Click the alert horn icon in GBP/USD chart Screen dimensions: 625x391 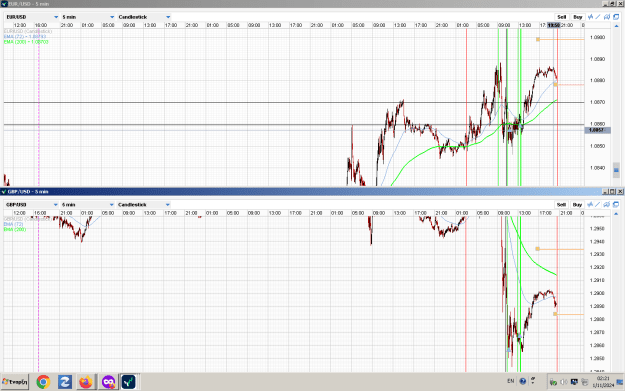[607, 204]
